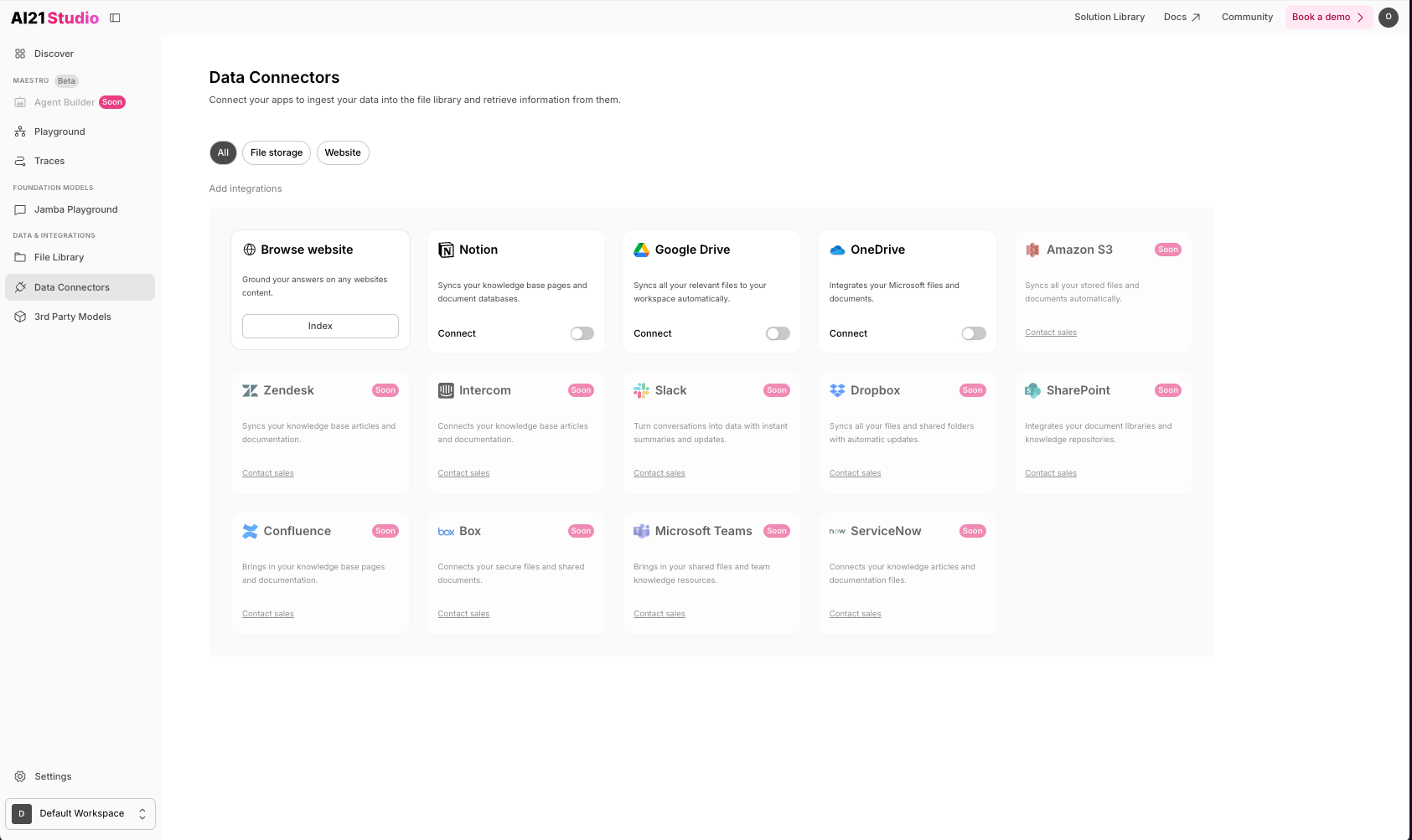The width and height of the screenshot is (1412, 840).
Task: Click Contact sales under SharePoint
Action: pos(1051,473)
